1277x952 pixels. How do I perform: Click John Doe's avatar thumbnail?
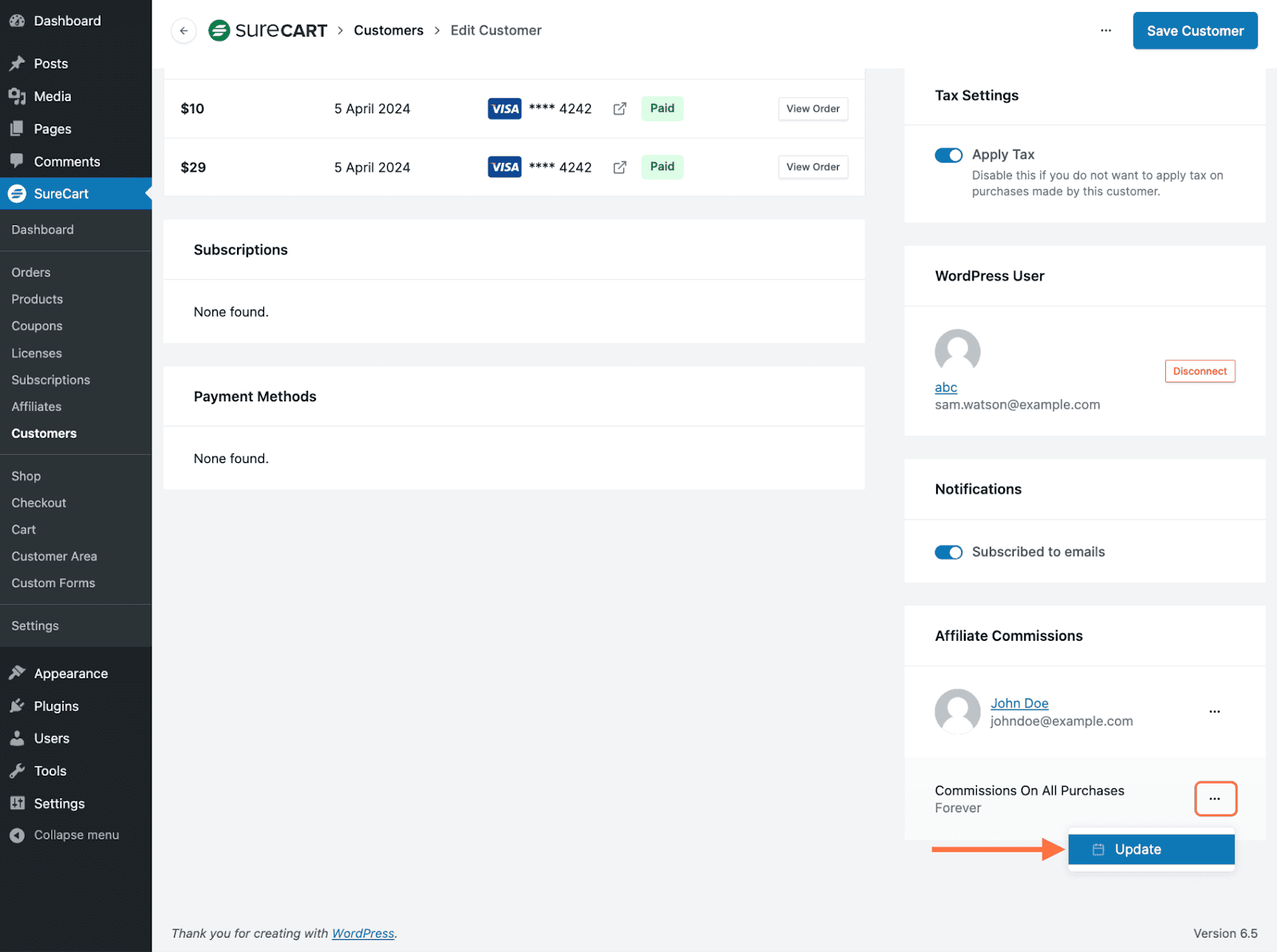[x=957, y=711]
